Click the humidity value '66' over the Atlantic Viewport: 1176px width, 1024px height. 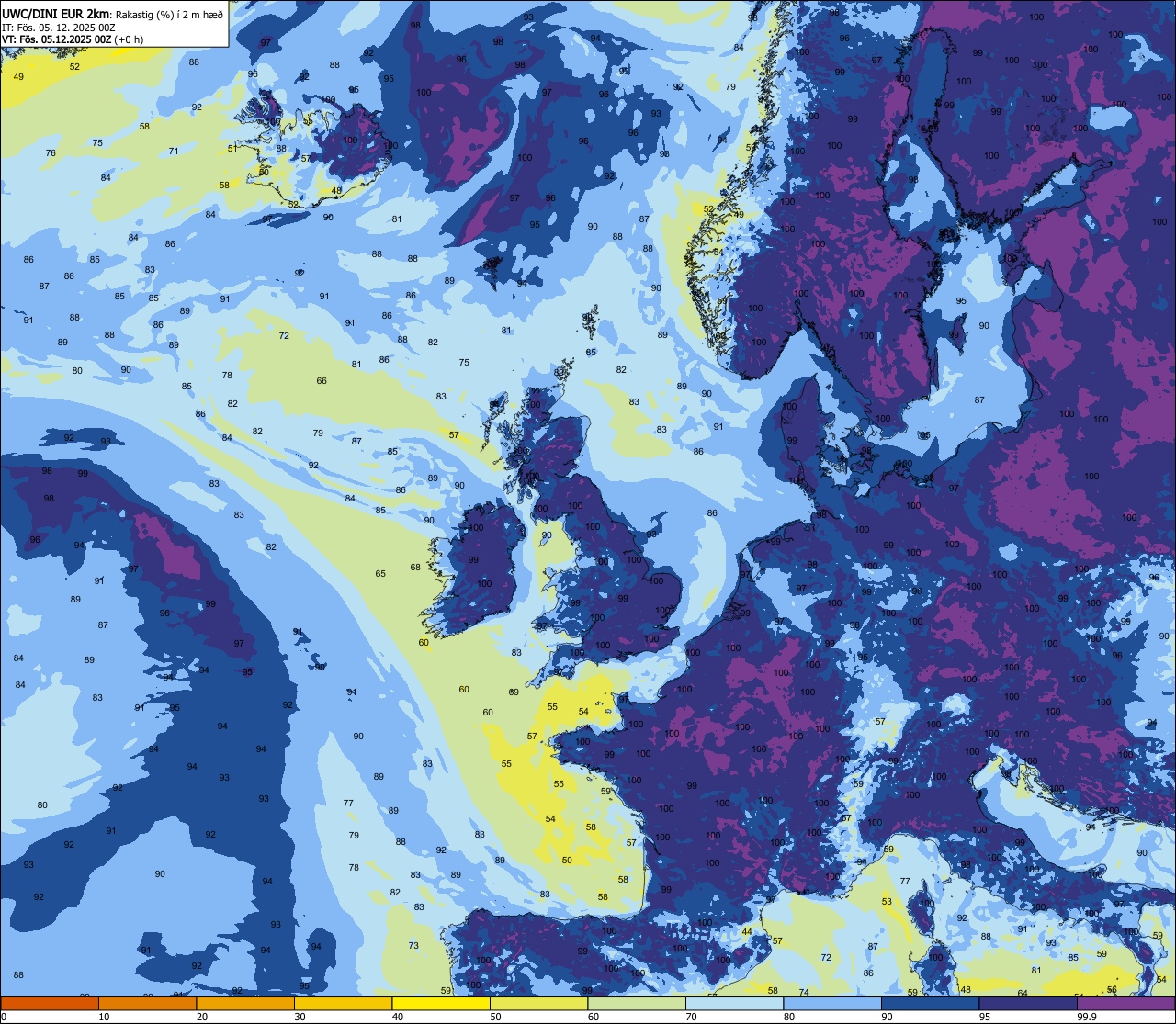[322, 381]
